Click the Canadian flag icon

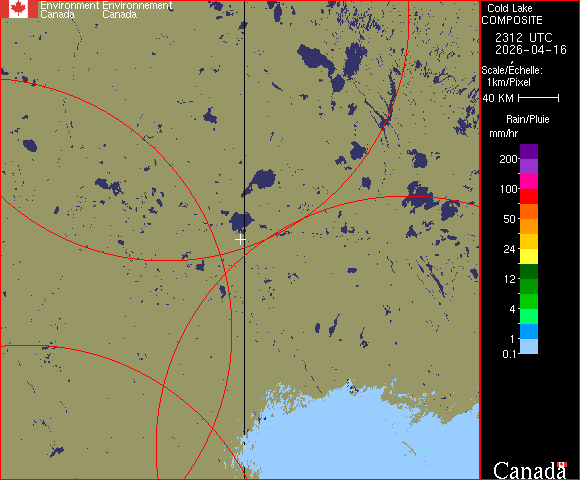pyautogui.click(x=19, y=9)
